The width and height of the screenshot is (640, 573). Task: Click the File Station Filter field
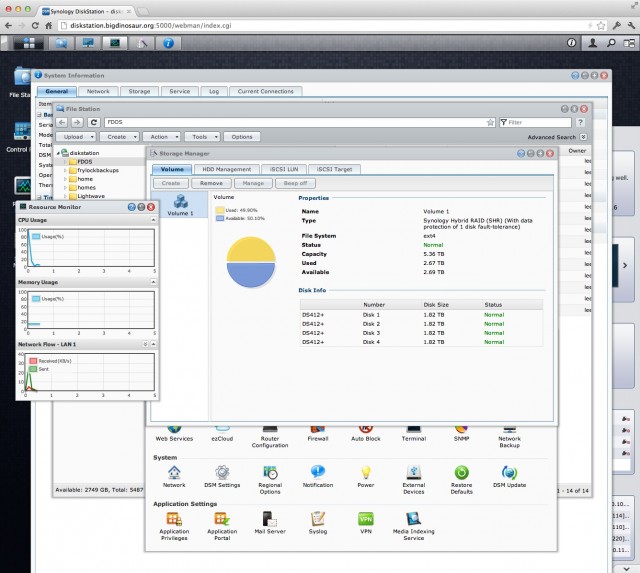click(535, 122)
